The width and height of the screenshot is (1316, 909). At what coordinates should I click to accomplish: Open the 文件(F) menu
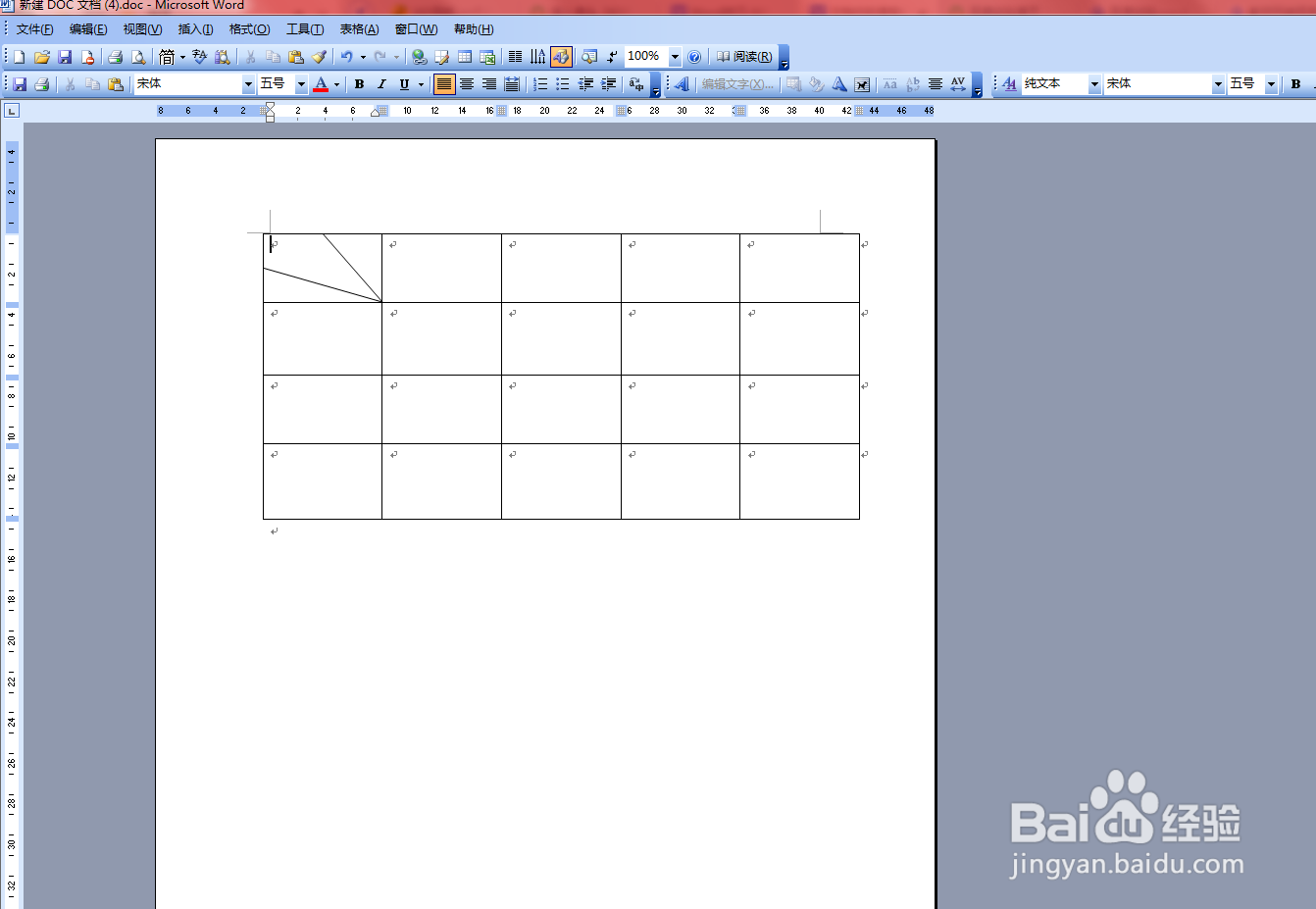click(35, 29)
